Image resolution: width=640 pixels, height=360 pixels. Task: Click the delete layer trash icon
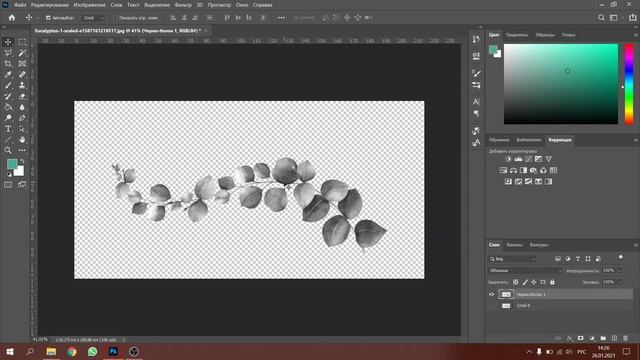point(625,338)
